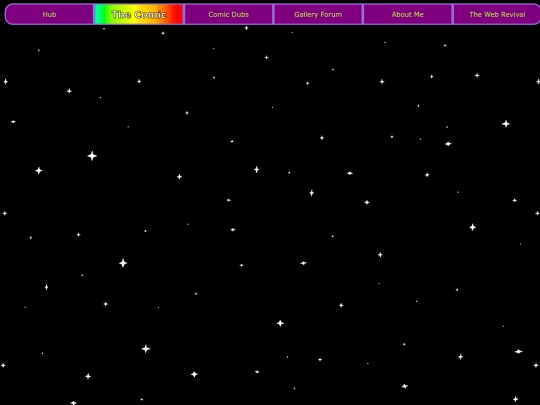Go to the Comic Dubs page
The width and height of the screenshot is (540, 405).
tap(228, 14)
